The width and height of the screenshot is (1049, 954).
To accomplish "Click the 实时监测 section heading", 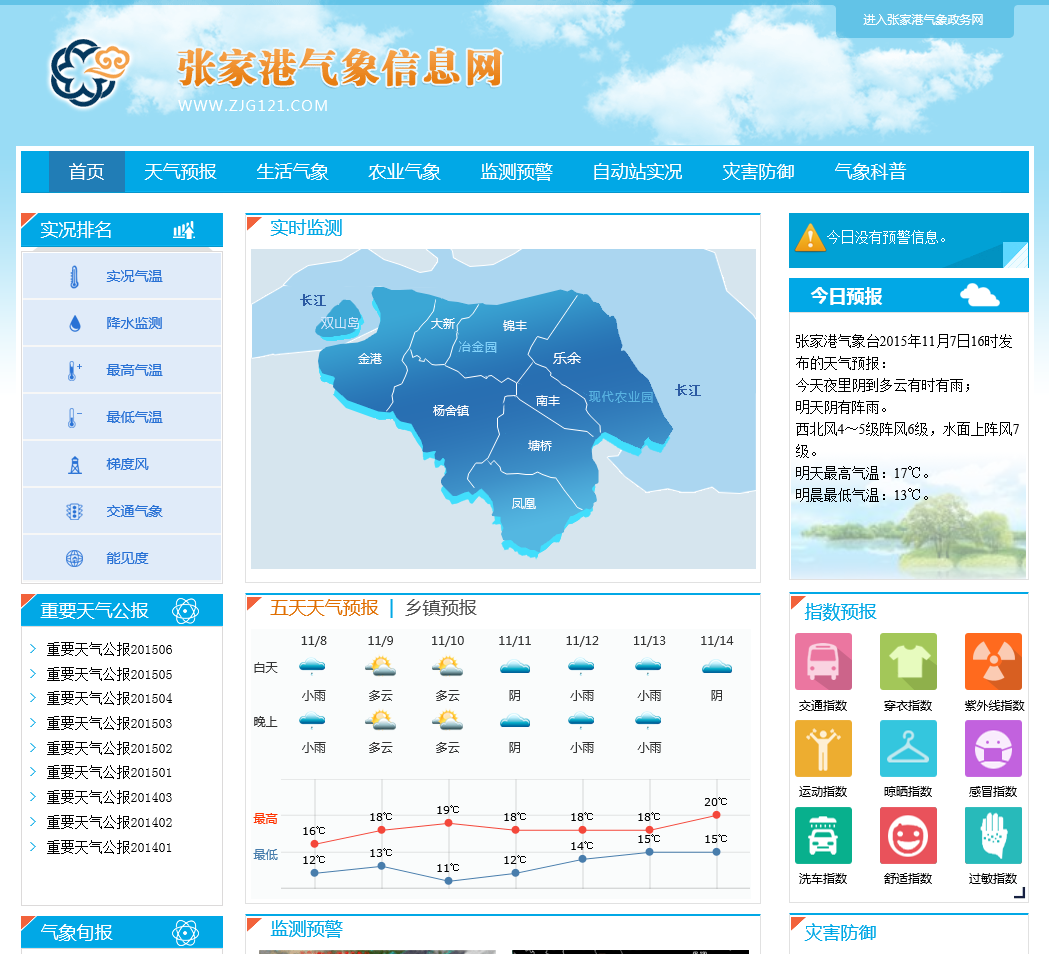I will [x=306, y=227].
